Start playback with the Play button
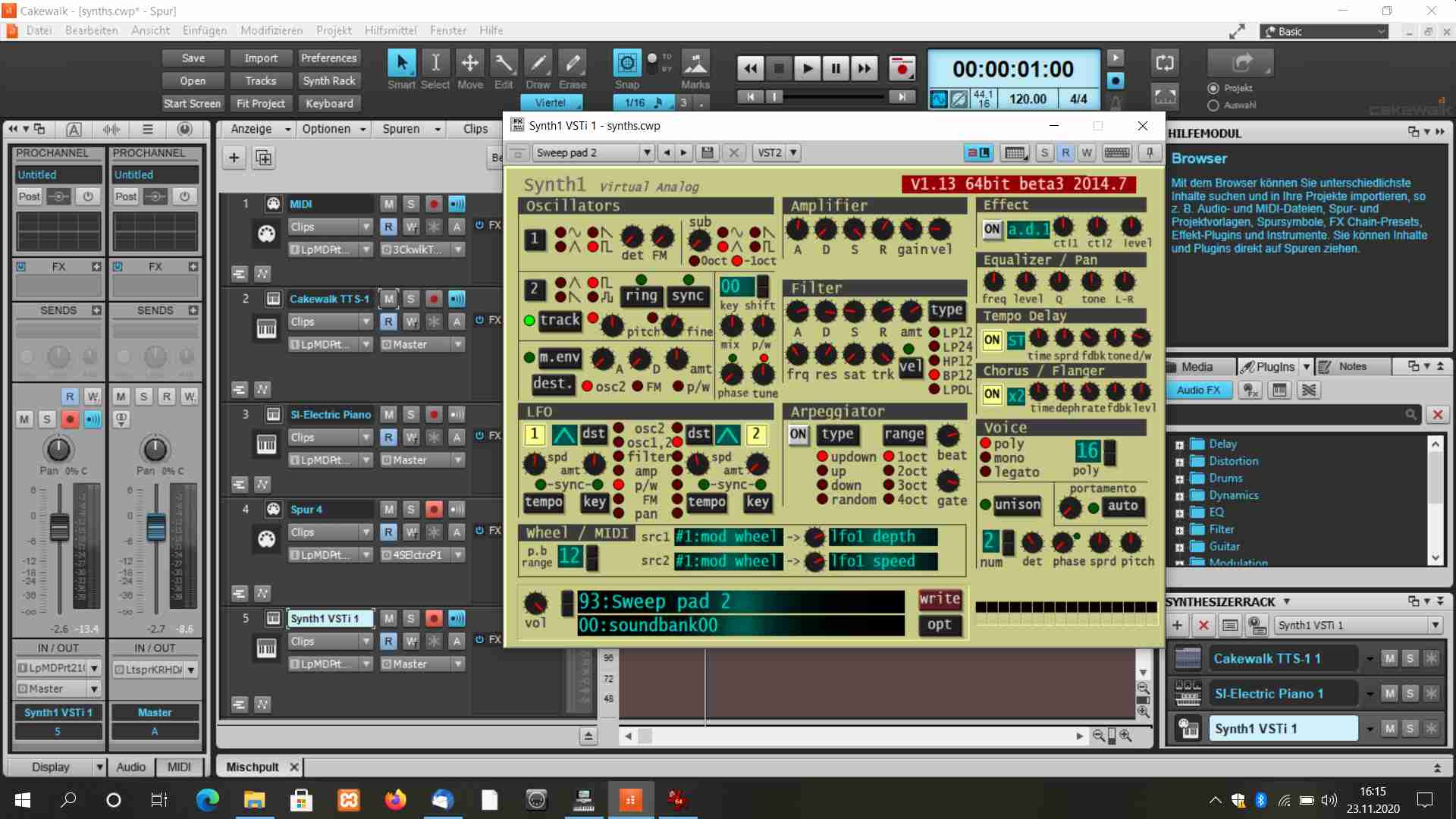Screen dimensions: 1456x819 808,69
